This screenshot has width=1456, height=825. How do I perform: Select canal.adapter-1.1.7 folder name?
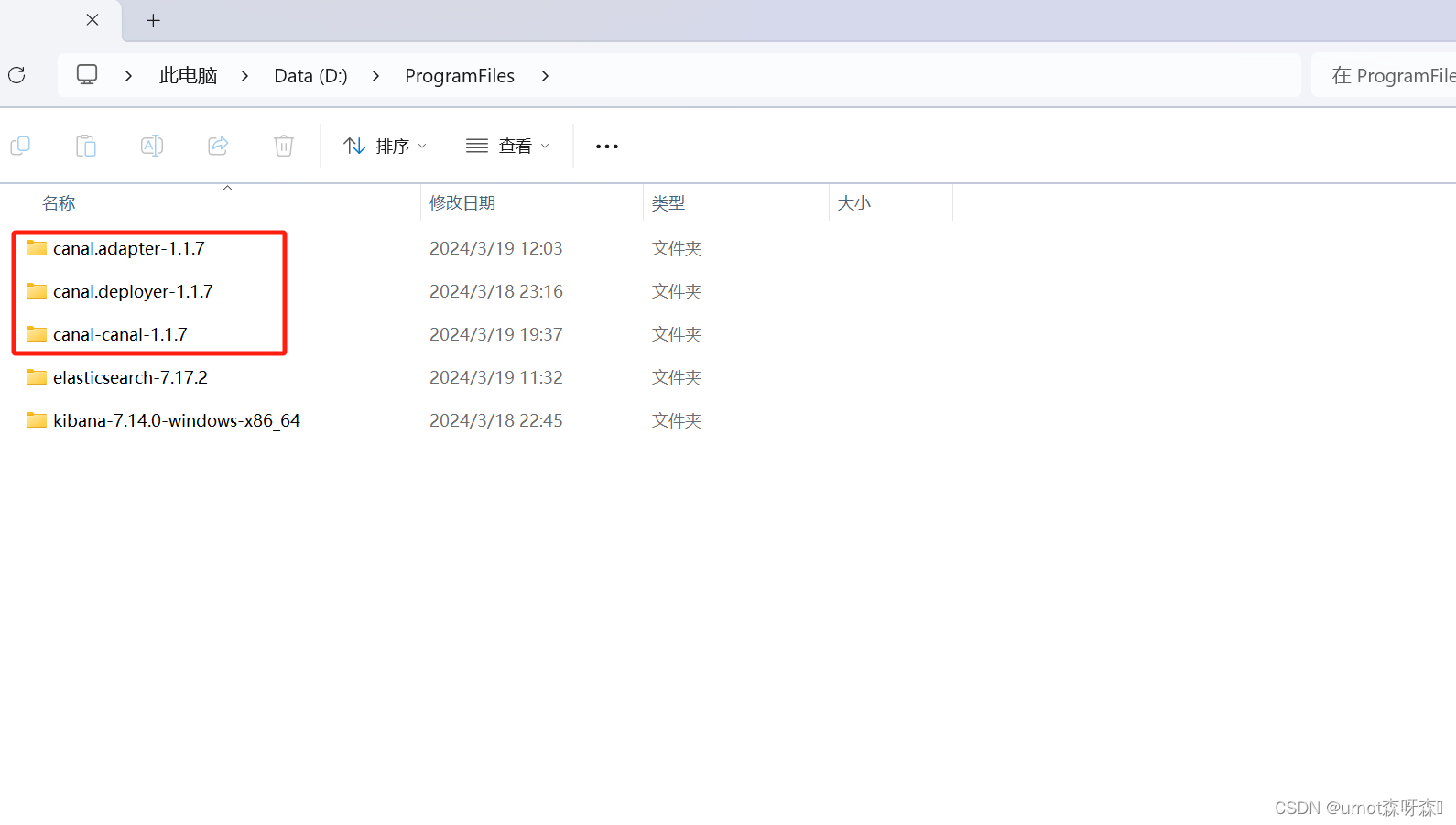point(129,248)
